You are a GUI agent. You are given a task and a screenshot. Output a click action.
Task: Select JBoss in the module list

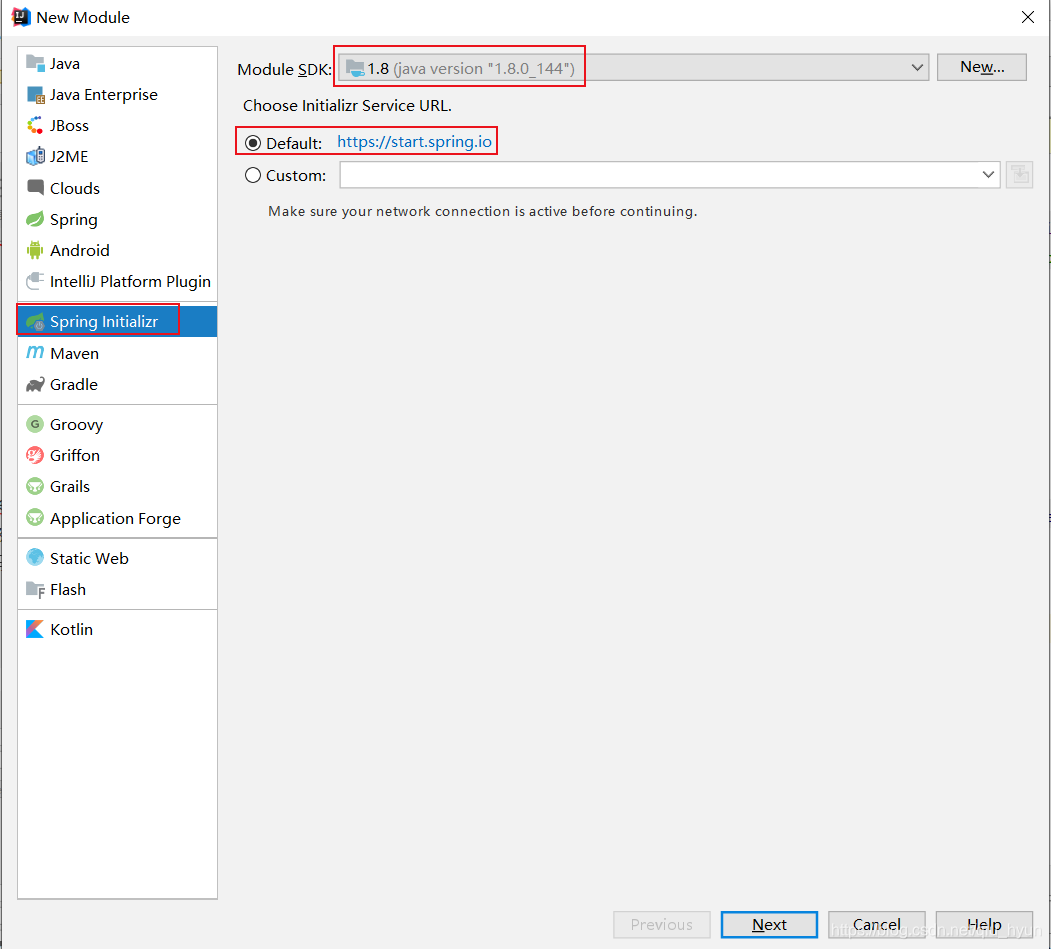click(117, 125)
